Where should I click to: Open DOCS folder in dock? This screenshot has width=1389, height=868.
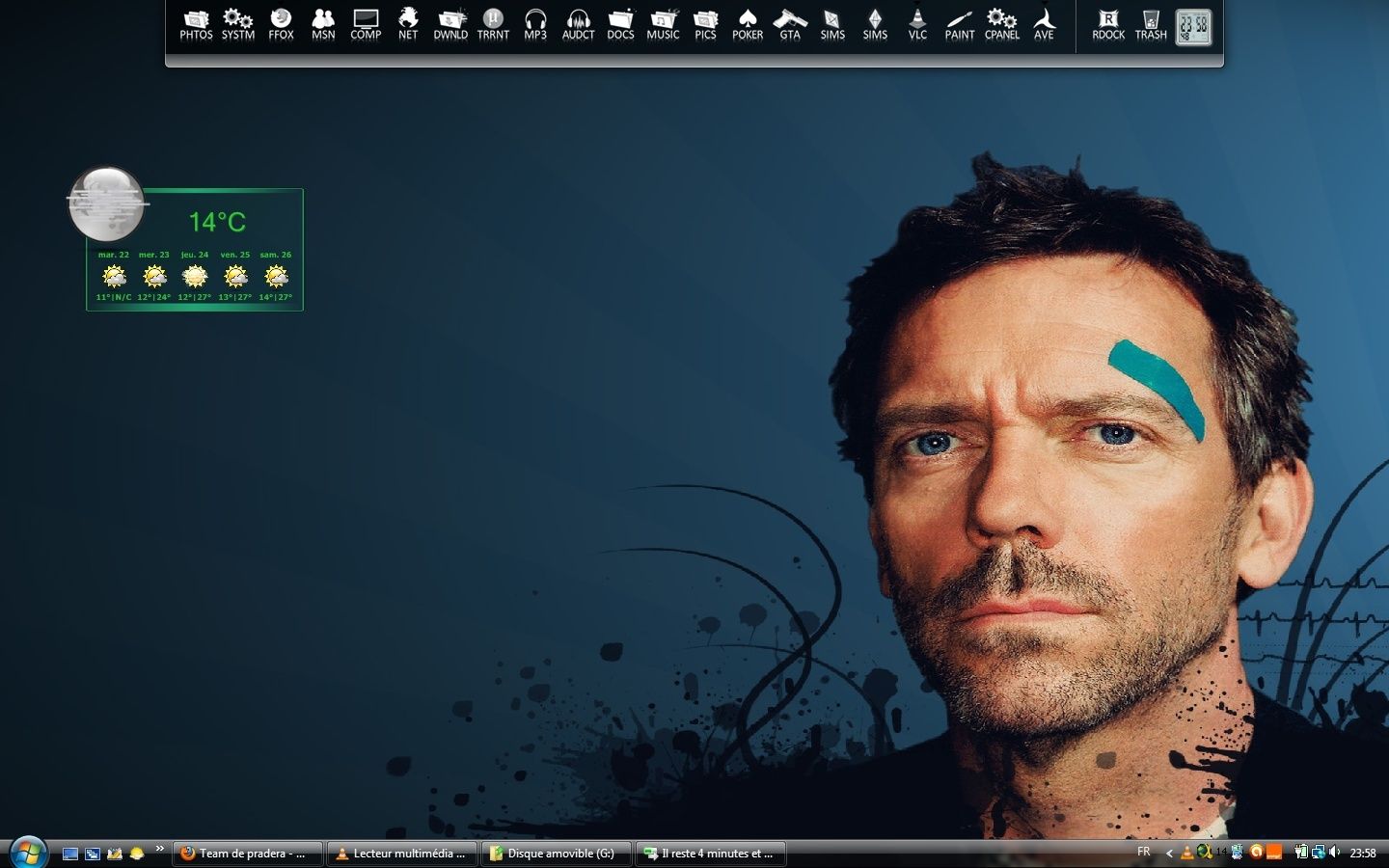pyautogui.click(x=620, y=24)
